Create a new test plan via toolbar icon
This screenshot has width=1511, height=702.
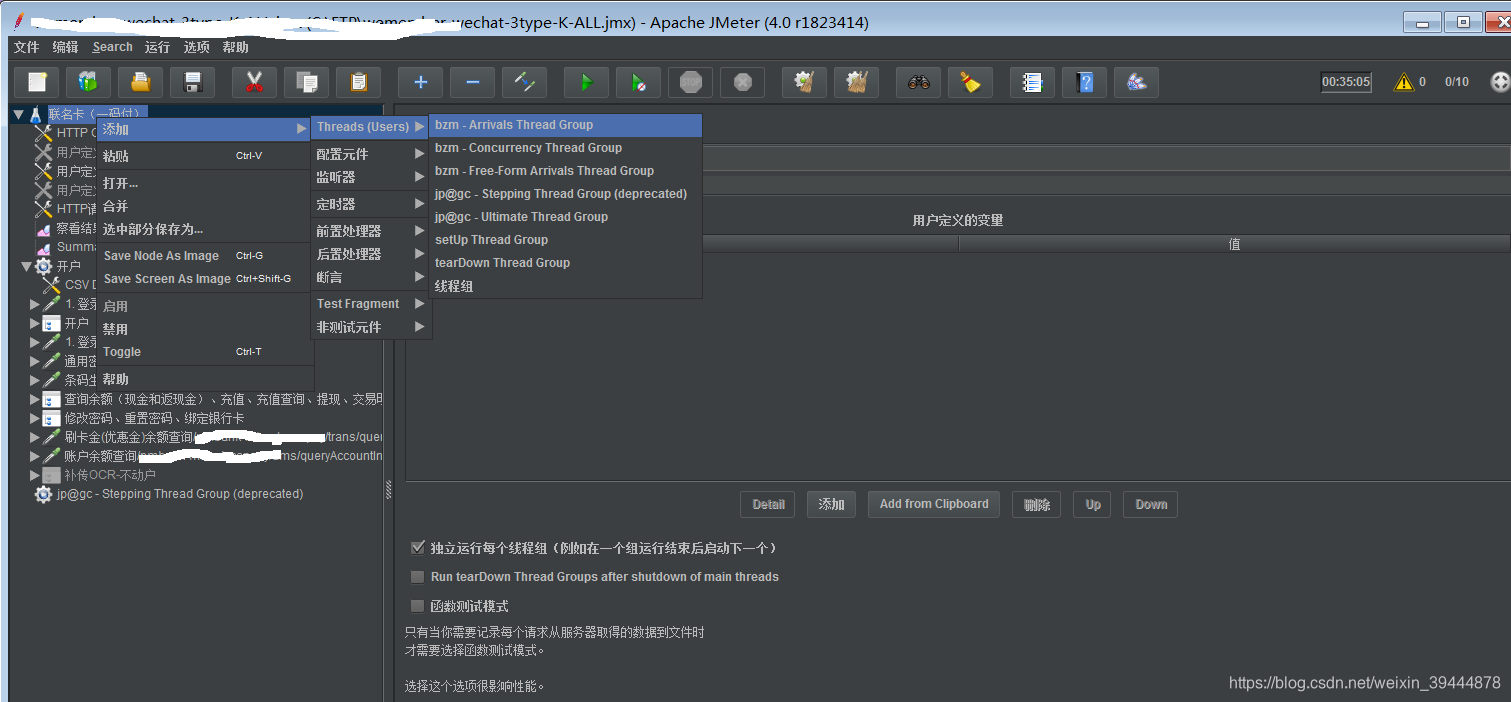(x=37, y=82)
